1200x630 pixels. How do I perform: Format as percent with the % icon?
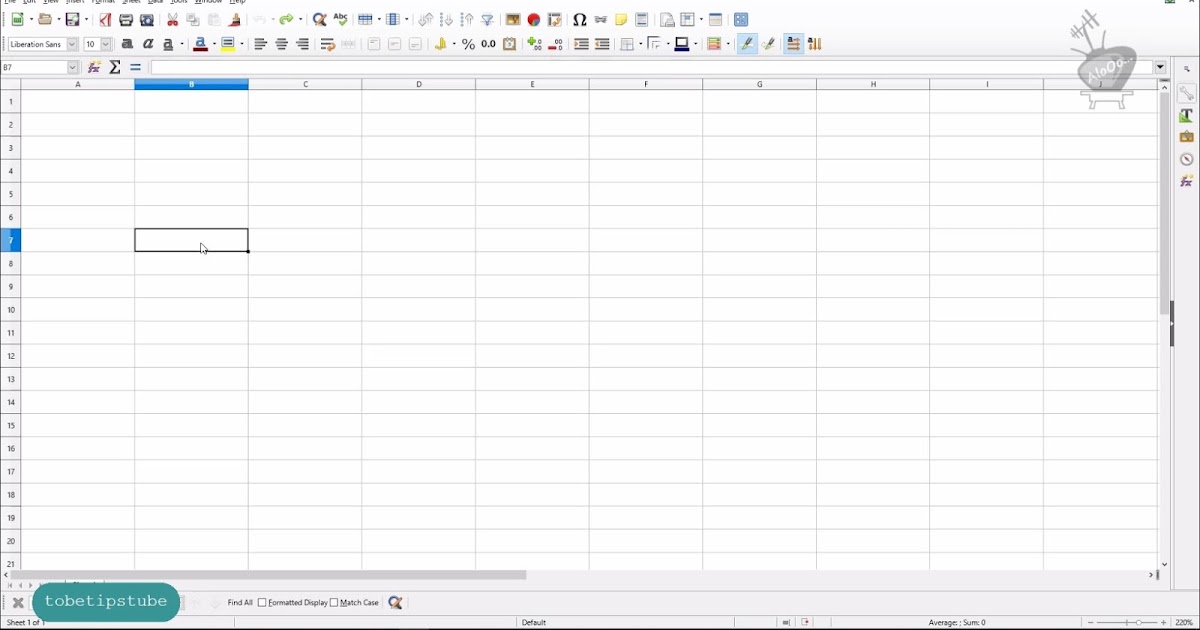click(x=468, y=44)
